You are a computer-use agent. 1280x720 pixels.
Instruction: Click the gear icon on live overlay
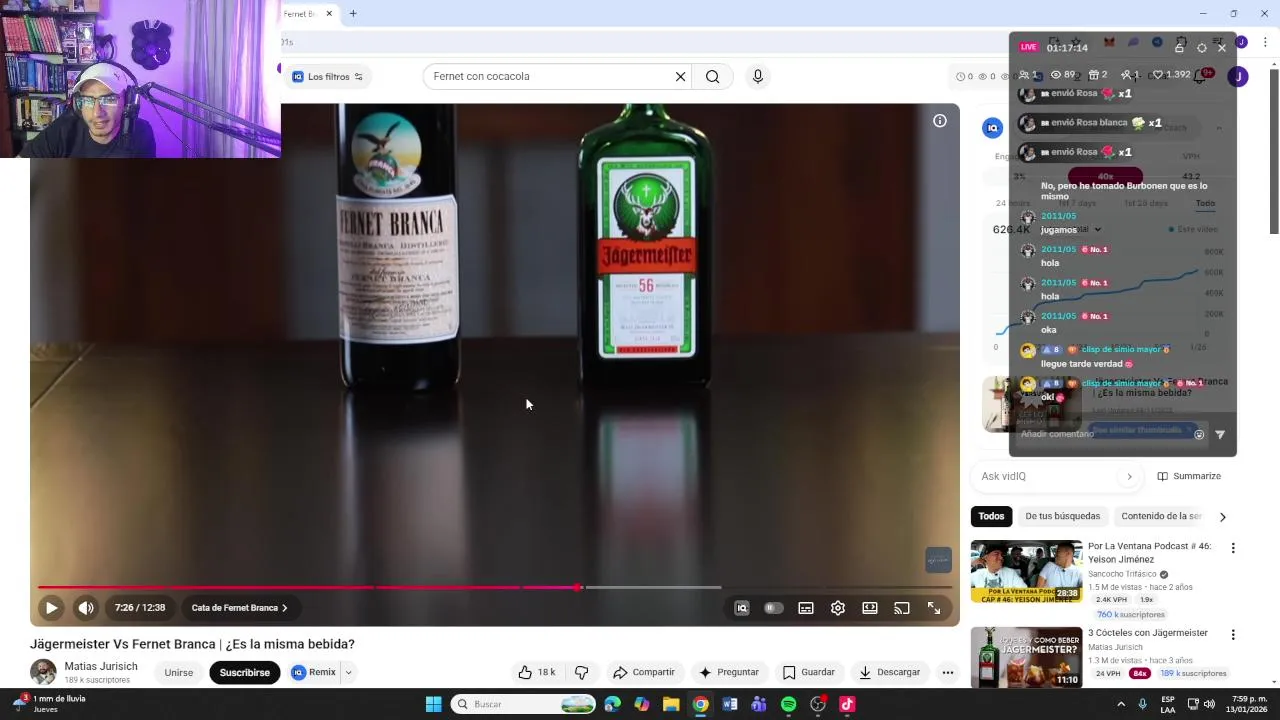pyautogui.click(x=1201, y=47)
